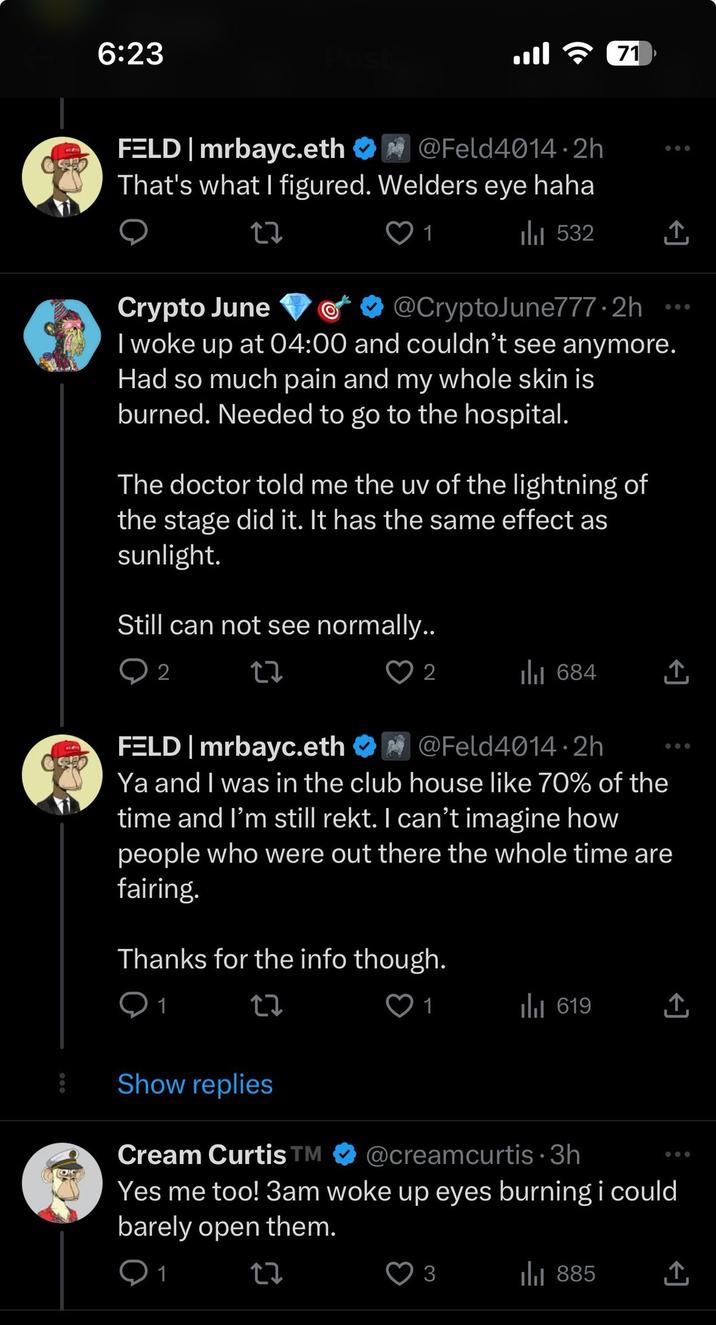Like Cream Curtis's tweet with 3 likes

[400, 1273]
